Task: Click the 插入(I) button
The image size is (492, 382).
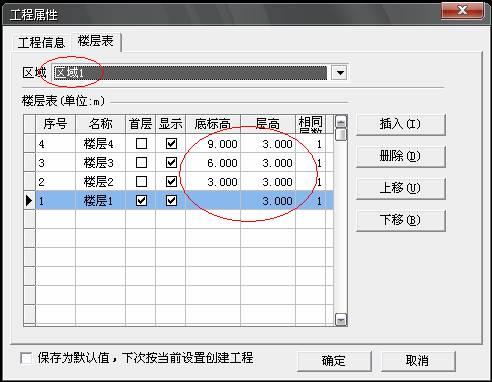Action: click(401, 124)
